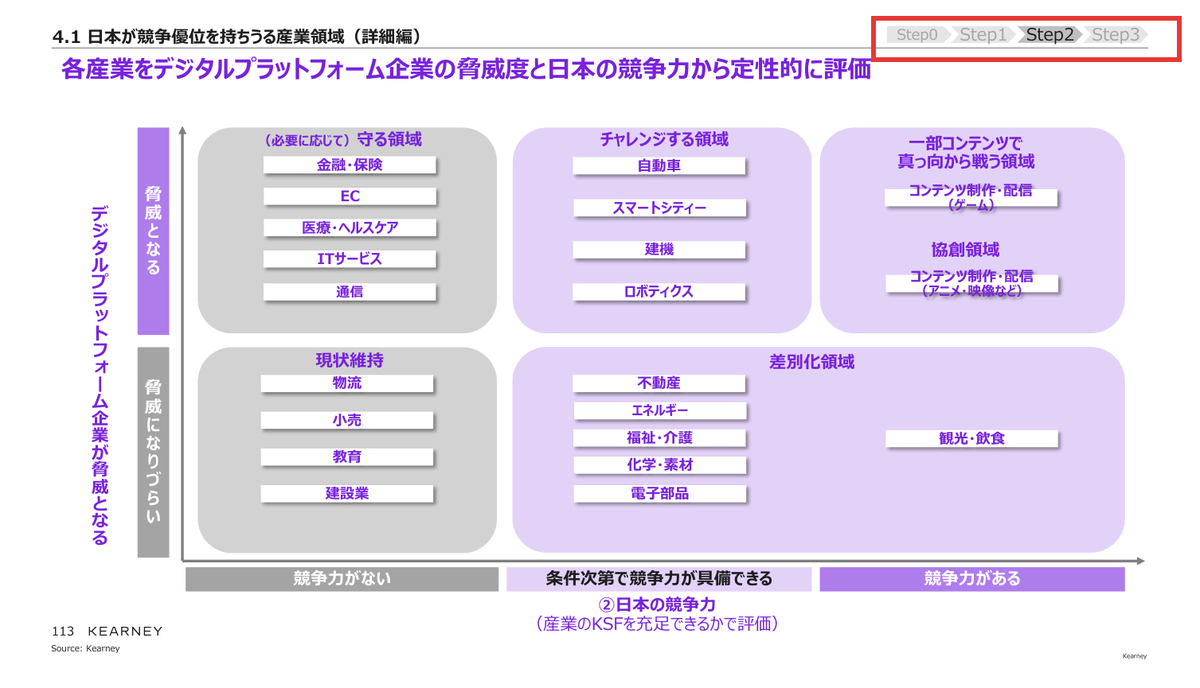Click the 一部コンテンツで真っ向から戦う領域 heading
The height and width of the screenshot is (688, 1200).
[966, 151]
